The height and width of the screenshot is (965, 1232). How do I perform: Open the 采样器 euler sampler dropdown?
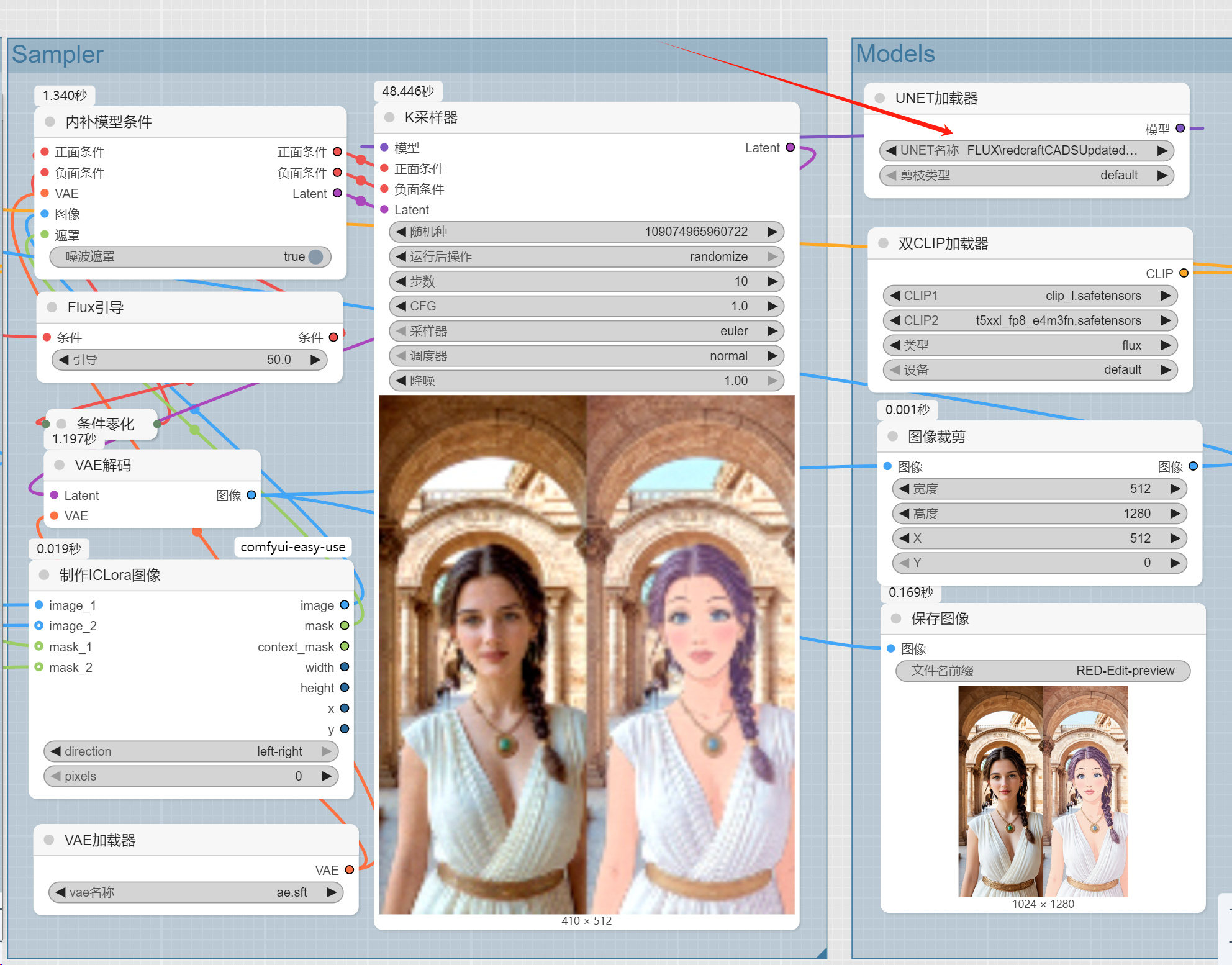(x=586, y=331)
